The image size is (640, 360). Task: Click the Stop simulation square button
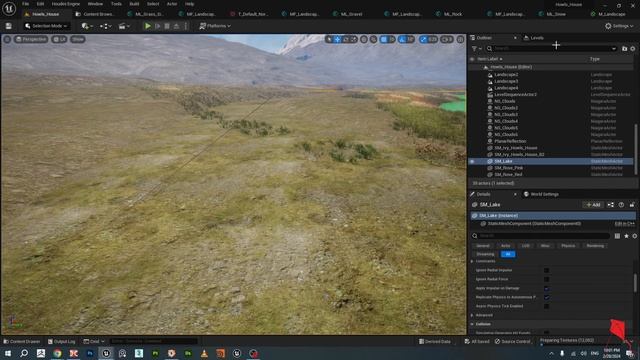tap(167, 26)
